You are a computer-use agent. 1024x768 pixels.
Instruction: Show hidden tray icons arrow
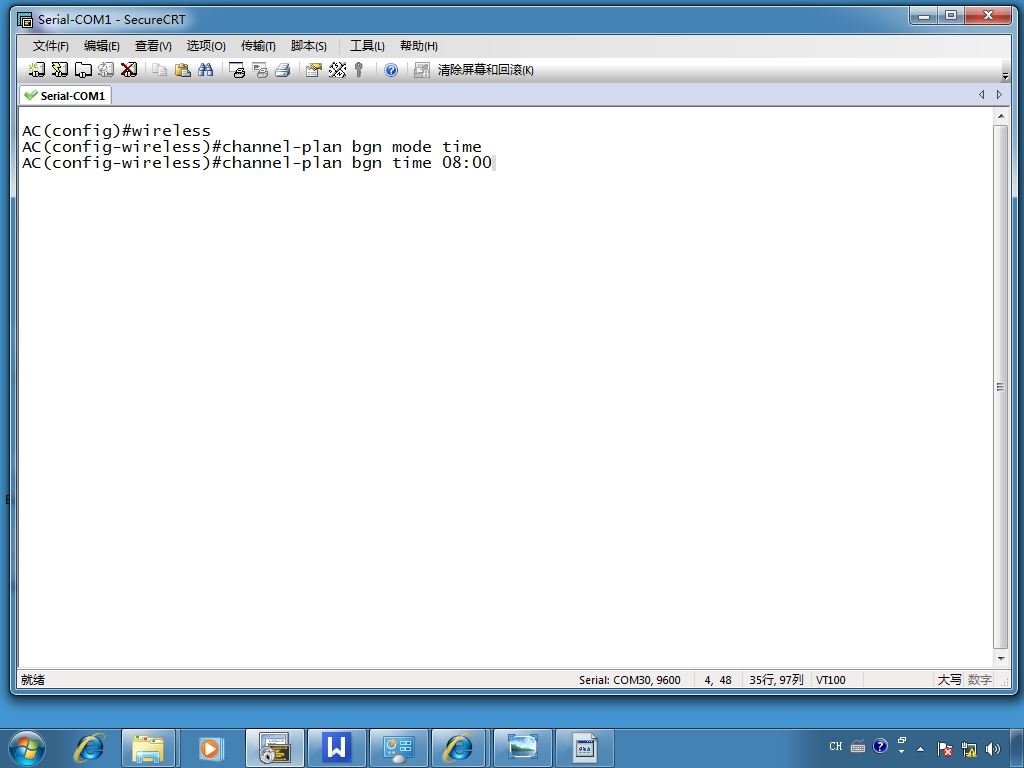point(921,748)
